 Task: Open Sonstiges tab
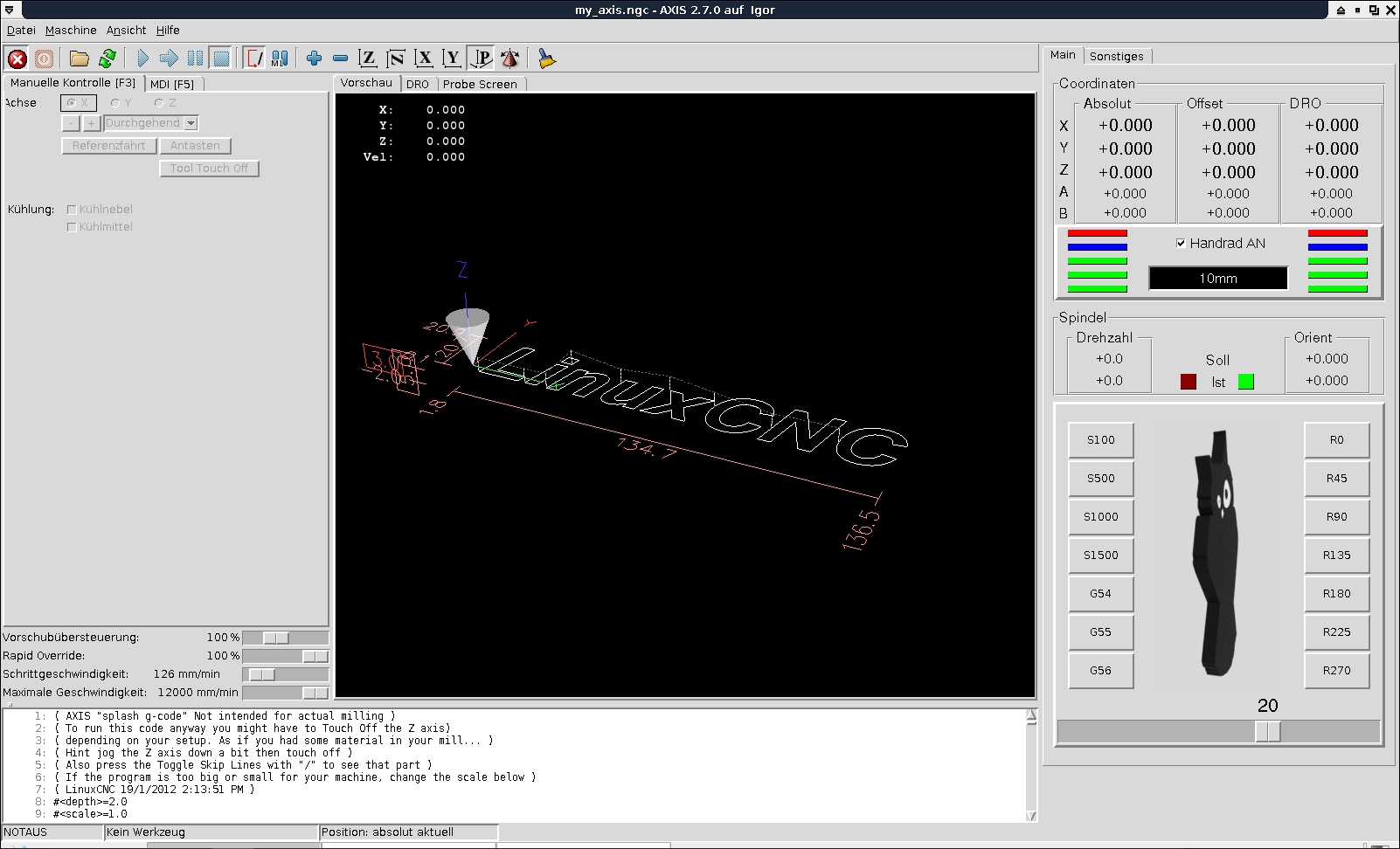coord(1117,56)
